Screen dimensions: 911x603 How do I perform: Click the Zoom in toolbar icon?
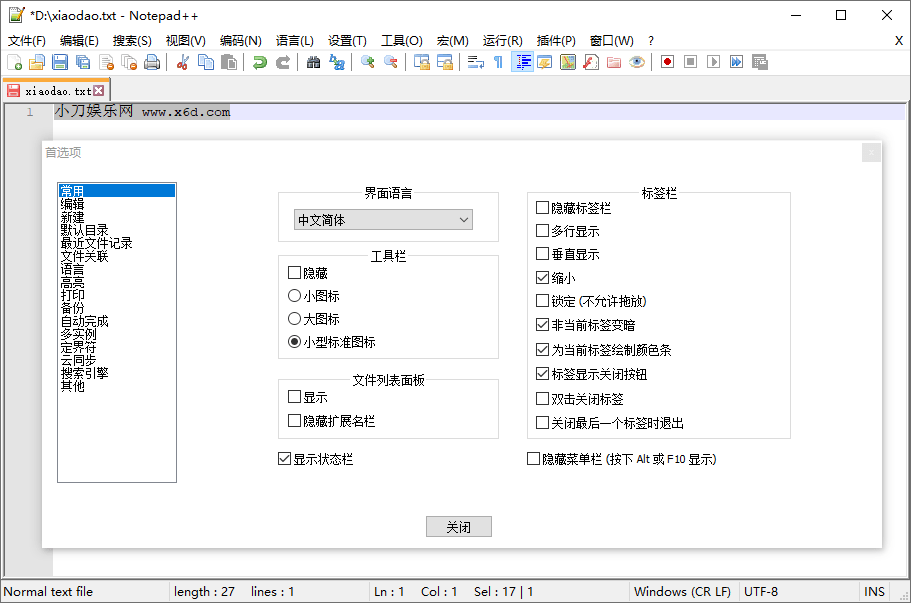(x=368, y=62)
